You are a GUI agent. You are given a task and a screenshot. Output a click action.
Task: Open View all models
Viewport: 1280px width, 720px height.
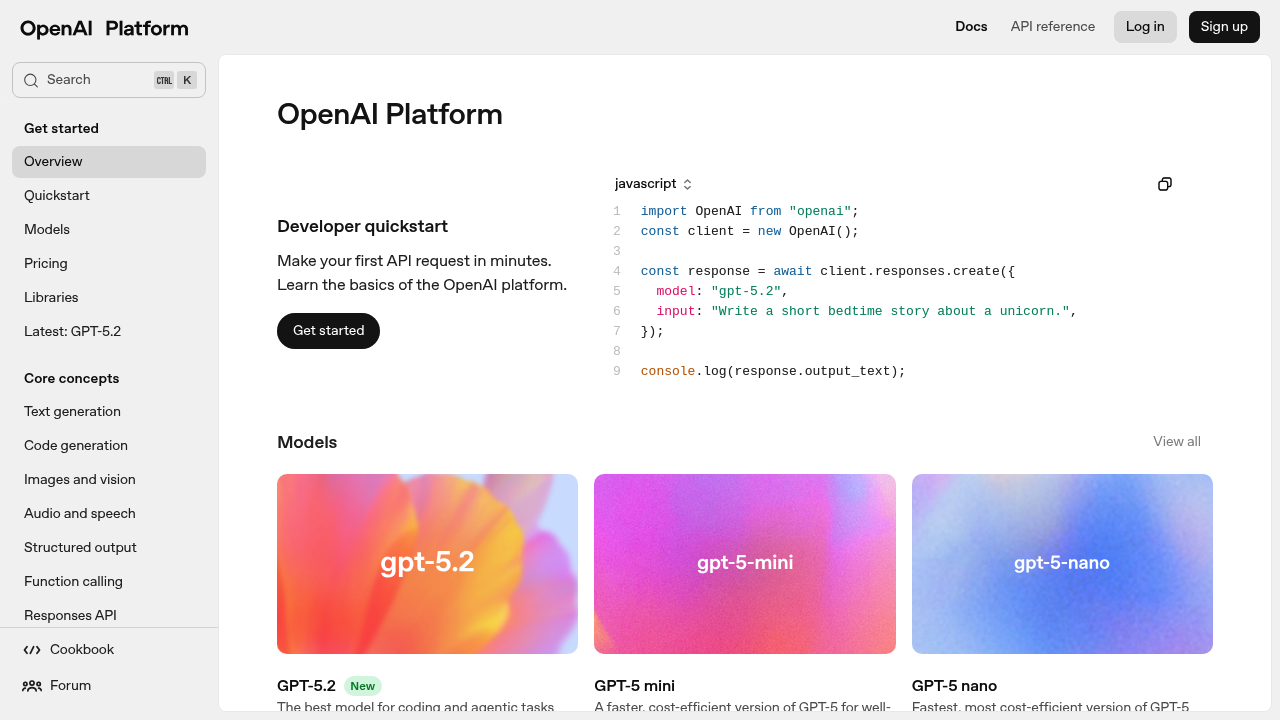pyautogui.click(x=1176, y=441)
